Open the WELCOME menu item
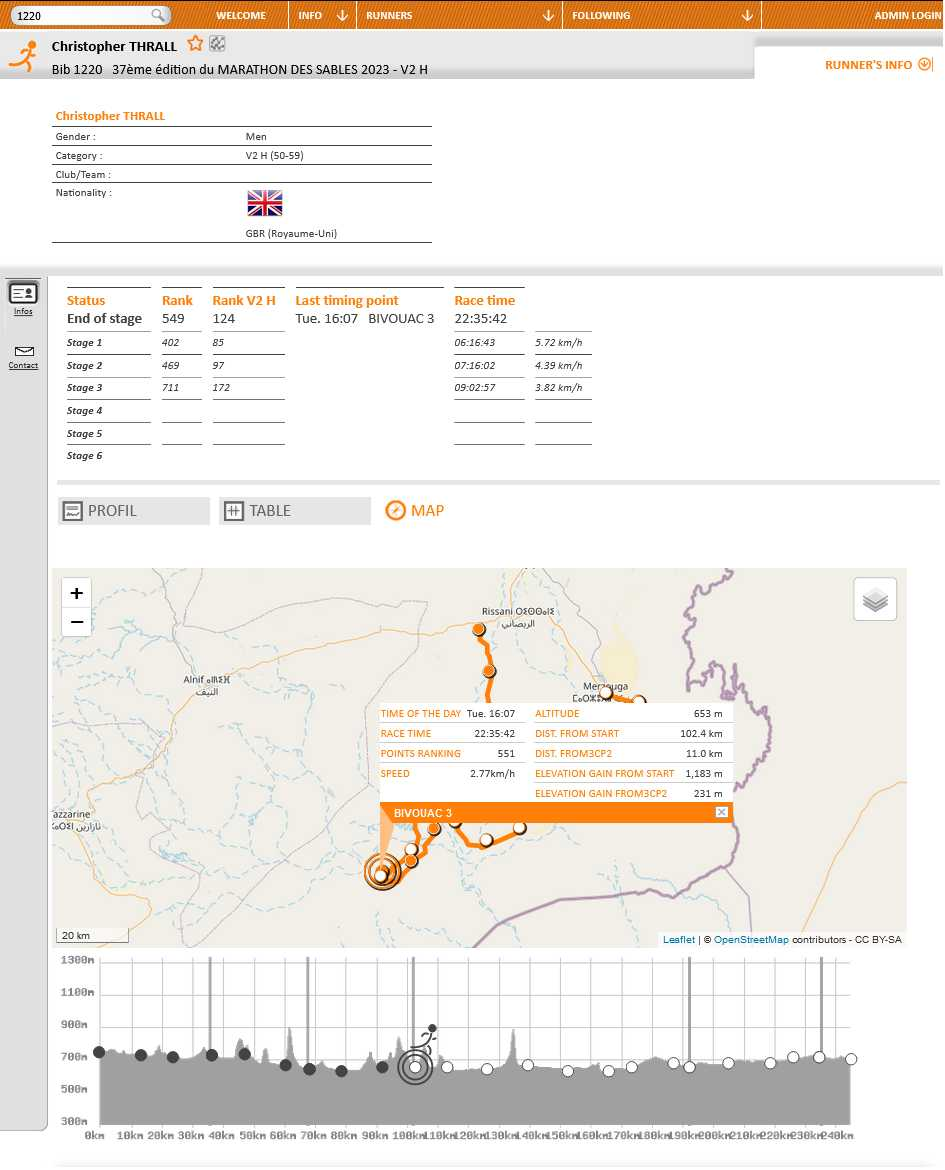The image size is (945, 1170). pyautogui.click(x=241, y=15)
